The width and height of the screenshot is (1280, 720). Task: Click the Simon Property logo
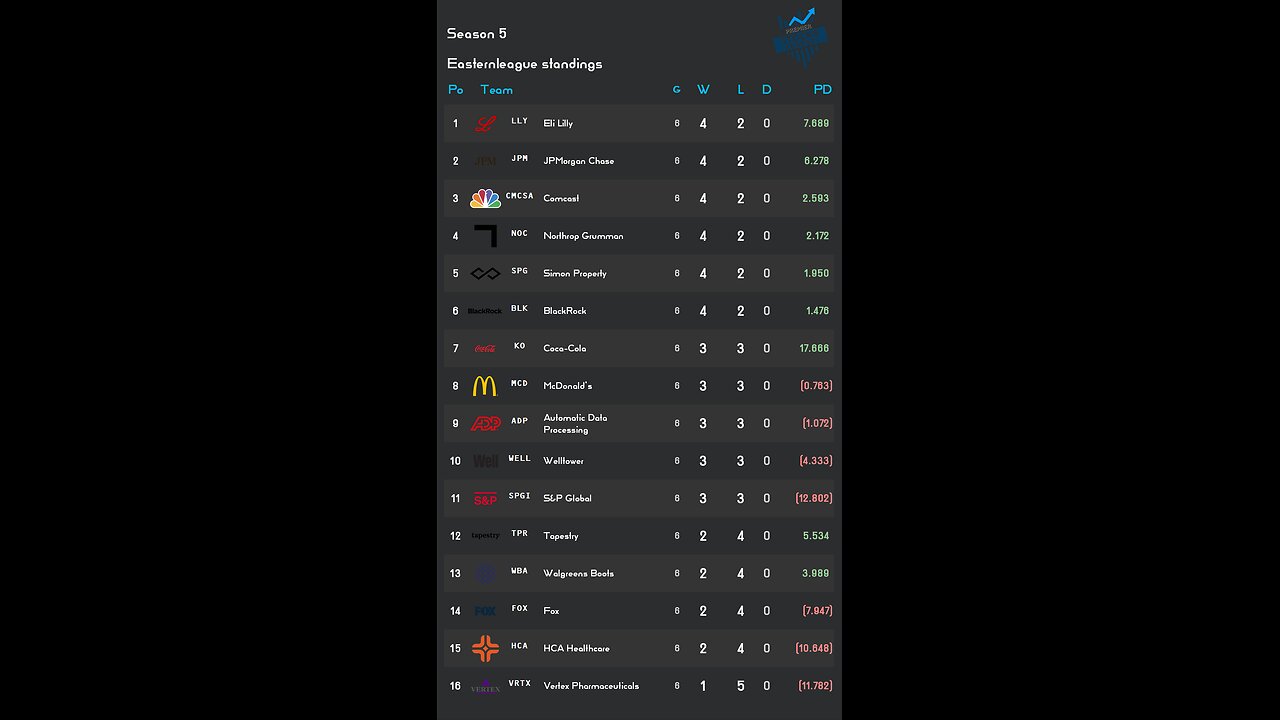coord(485,274)
